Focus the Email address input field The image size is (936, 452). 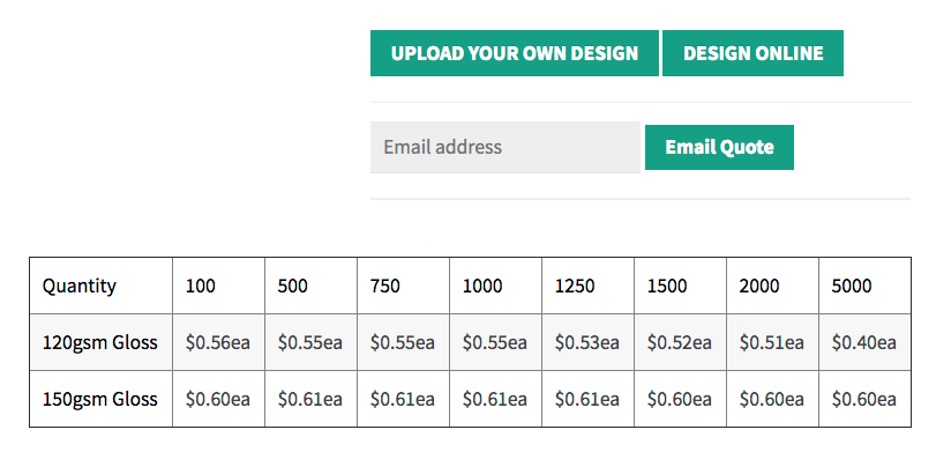[505, 147]
